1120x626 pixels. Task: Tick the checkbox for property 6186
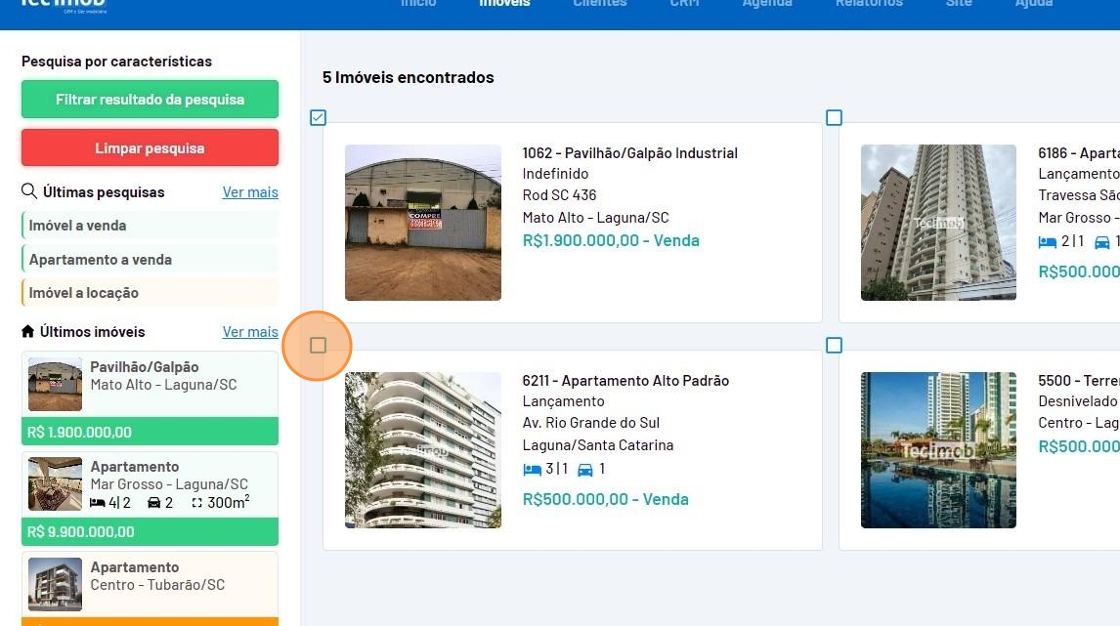coord(834,118)
